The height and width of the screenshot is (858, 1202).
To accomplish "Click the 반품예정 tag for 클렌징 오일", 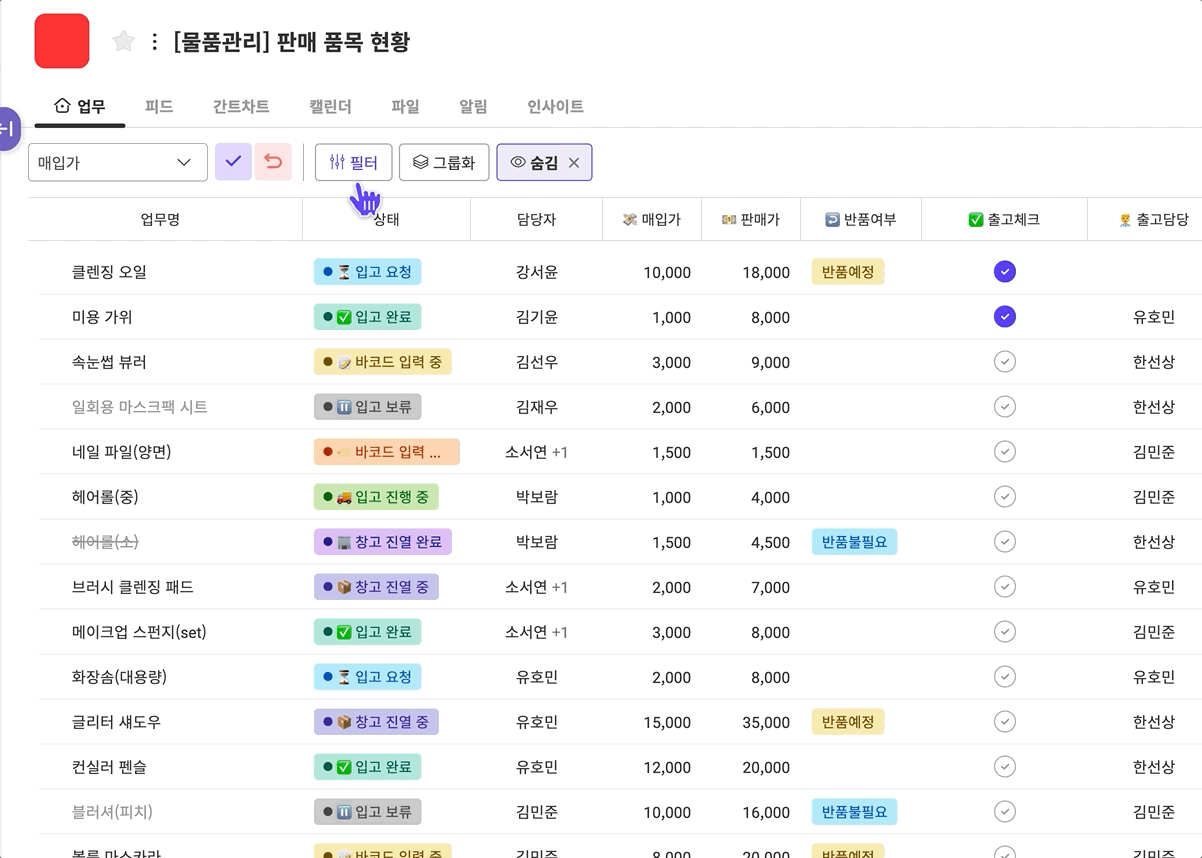I will tap(847, 272).
